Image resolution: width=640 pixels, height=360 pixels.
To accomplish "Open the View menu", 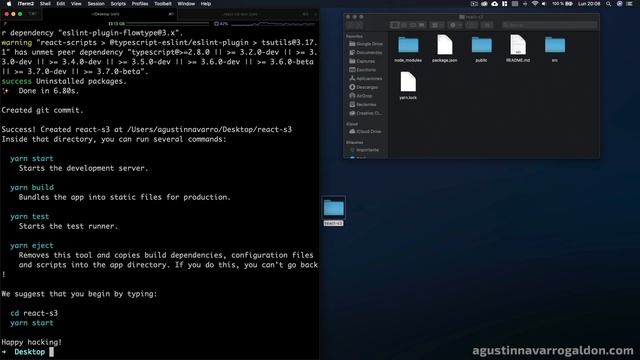I will 76,4.
